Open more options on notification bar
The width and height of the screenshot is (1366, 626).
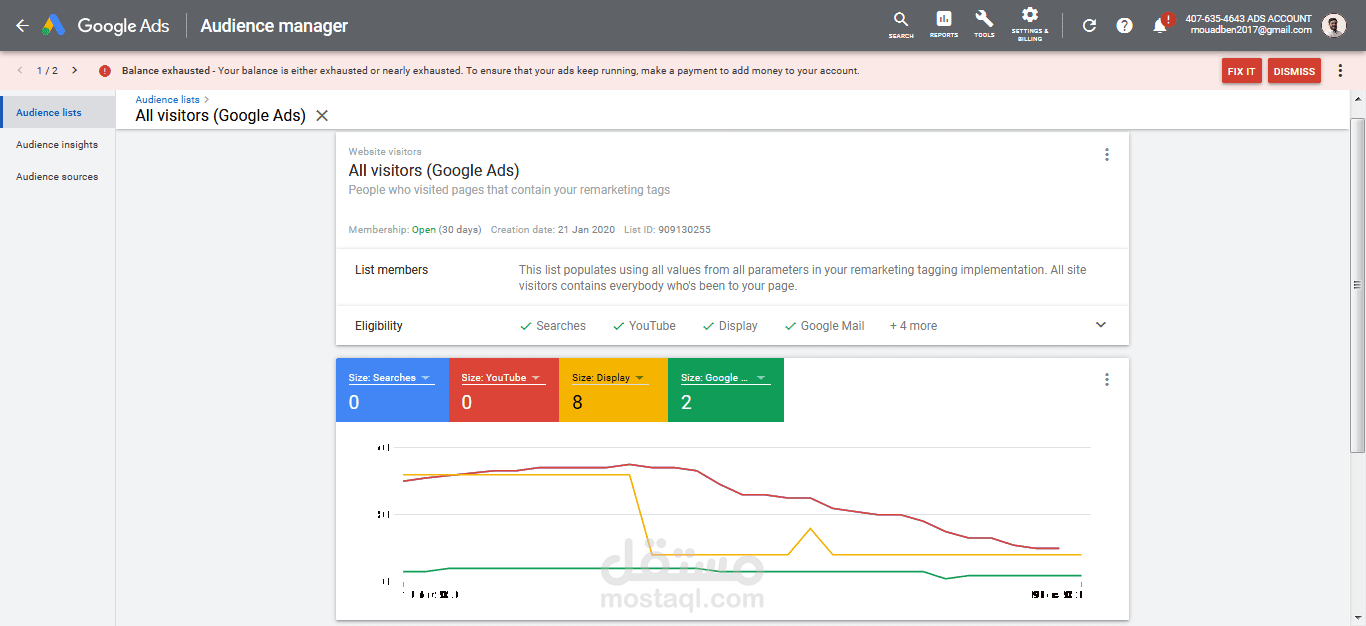1340,71
